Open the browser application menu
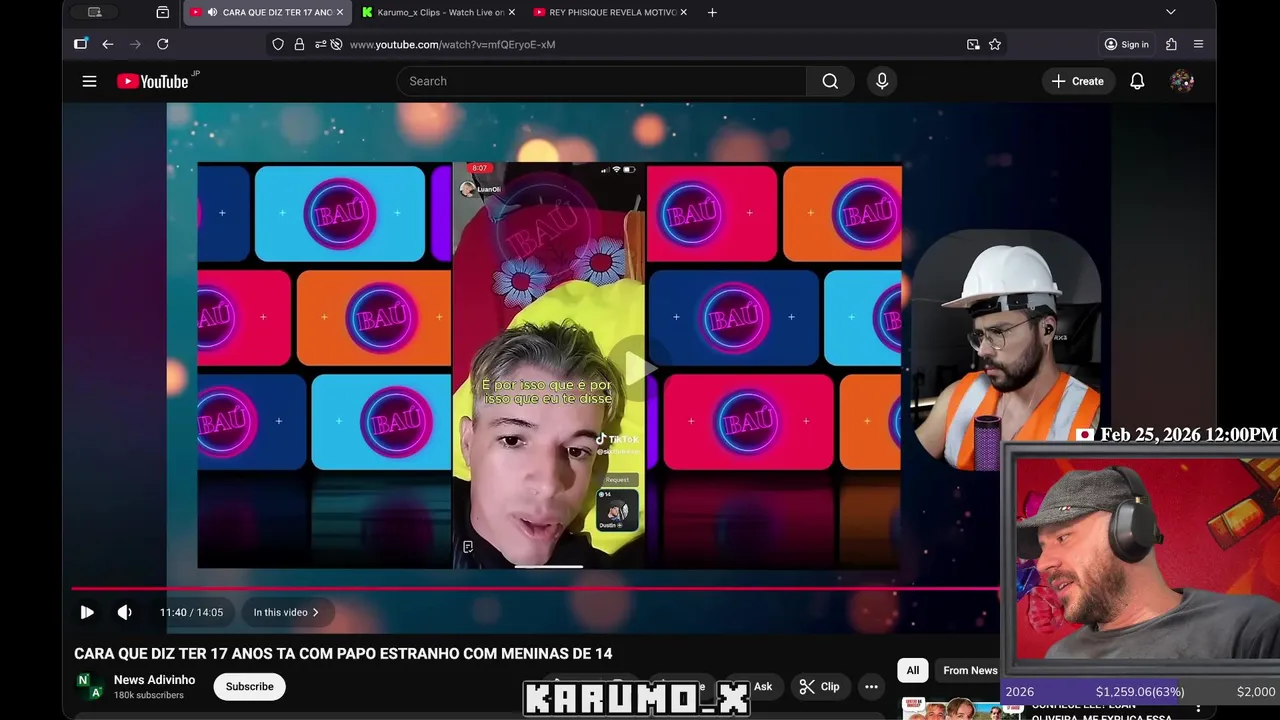 [1198, 44]
